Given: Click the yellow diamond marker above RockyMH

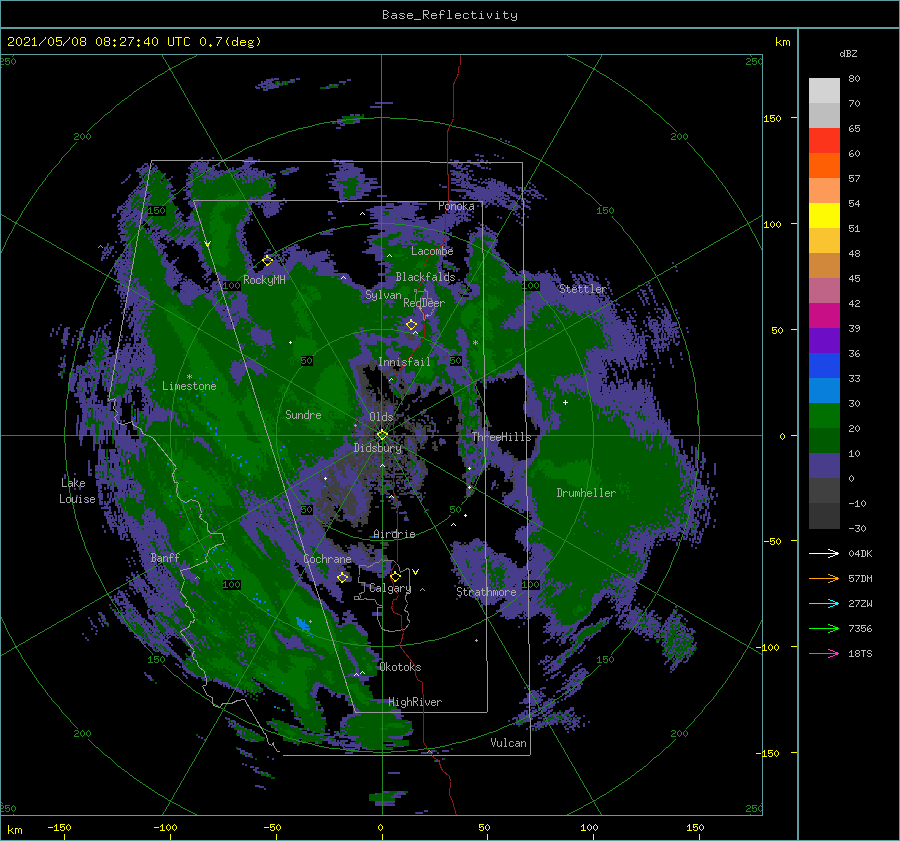Looking at the screenshot, I should pos(267,261).
